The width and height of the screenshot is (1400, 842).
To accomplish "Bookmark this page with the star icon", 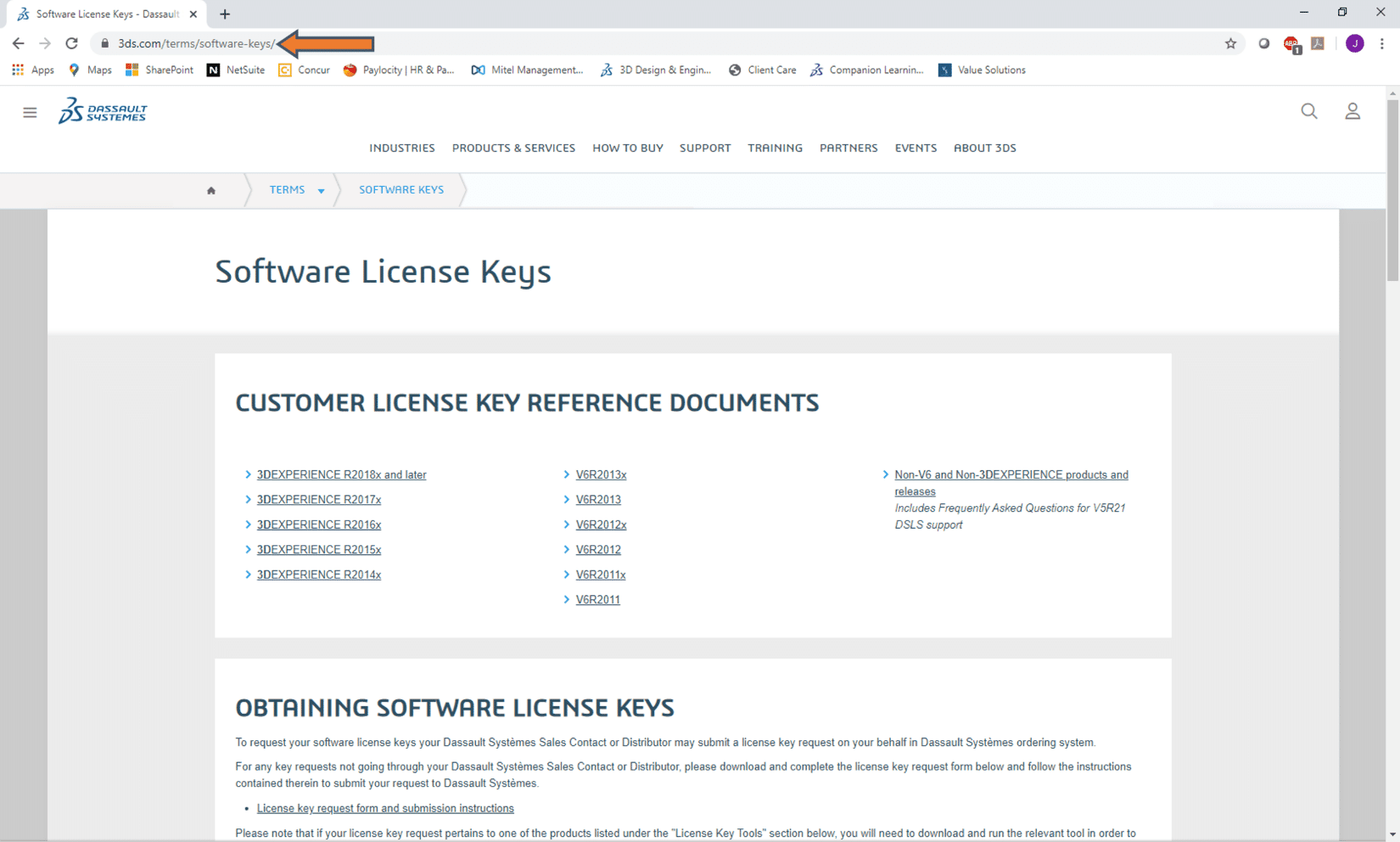I will pyautogui.click(x=1230, y=43).
